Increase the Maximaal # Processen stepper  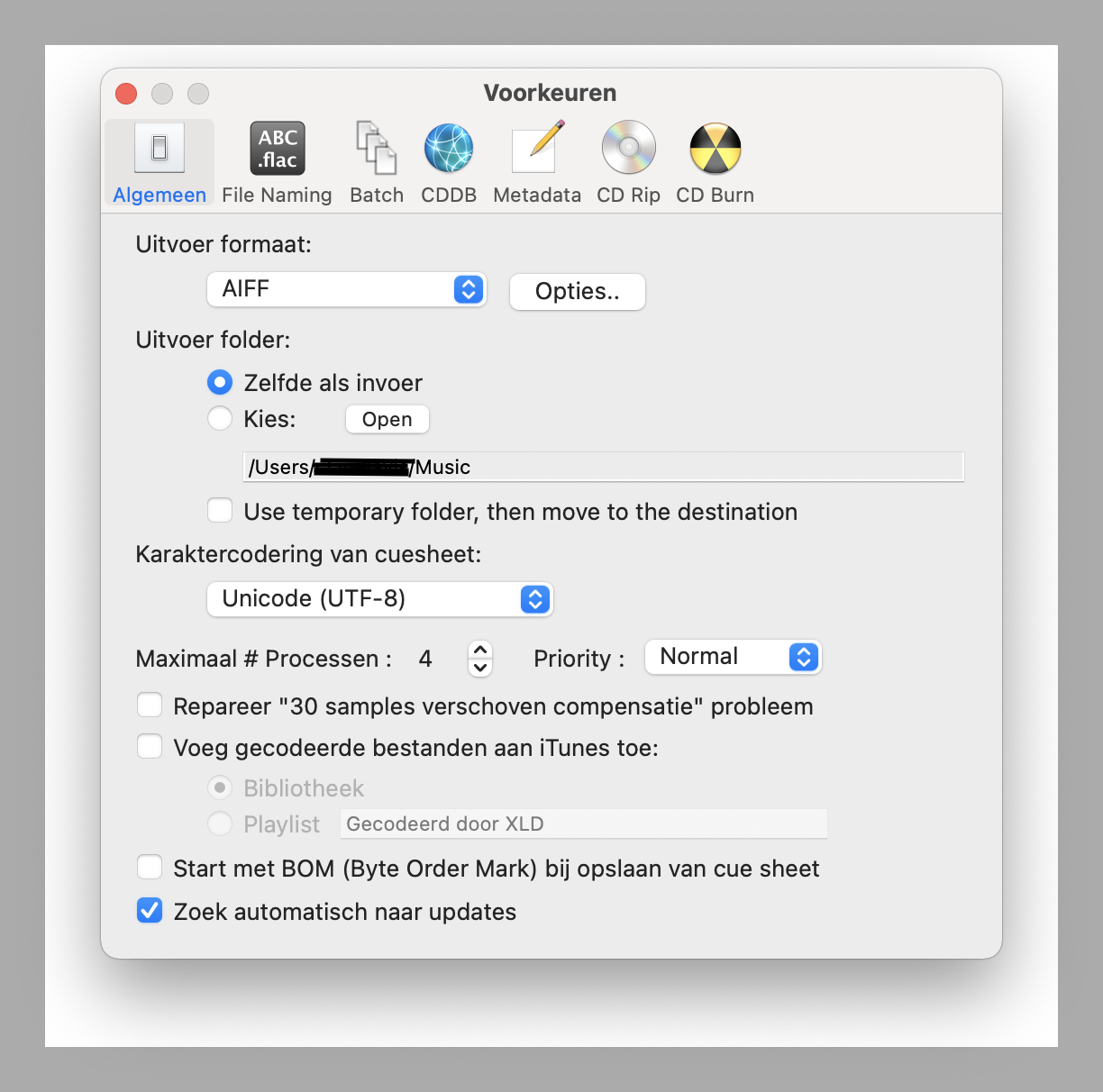(x=480, y=650)
